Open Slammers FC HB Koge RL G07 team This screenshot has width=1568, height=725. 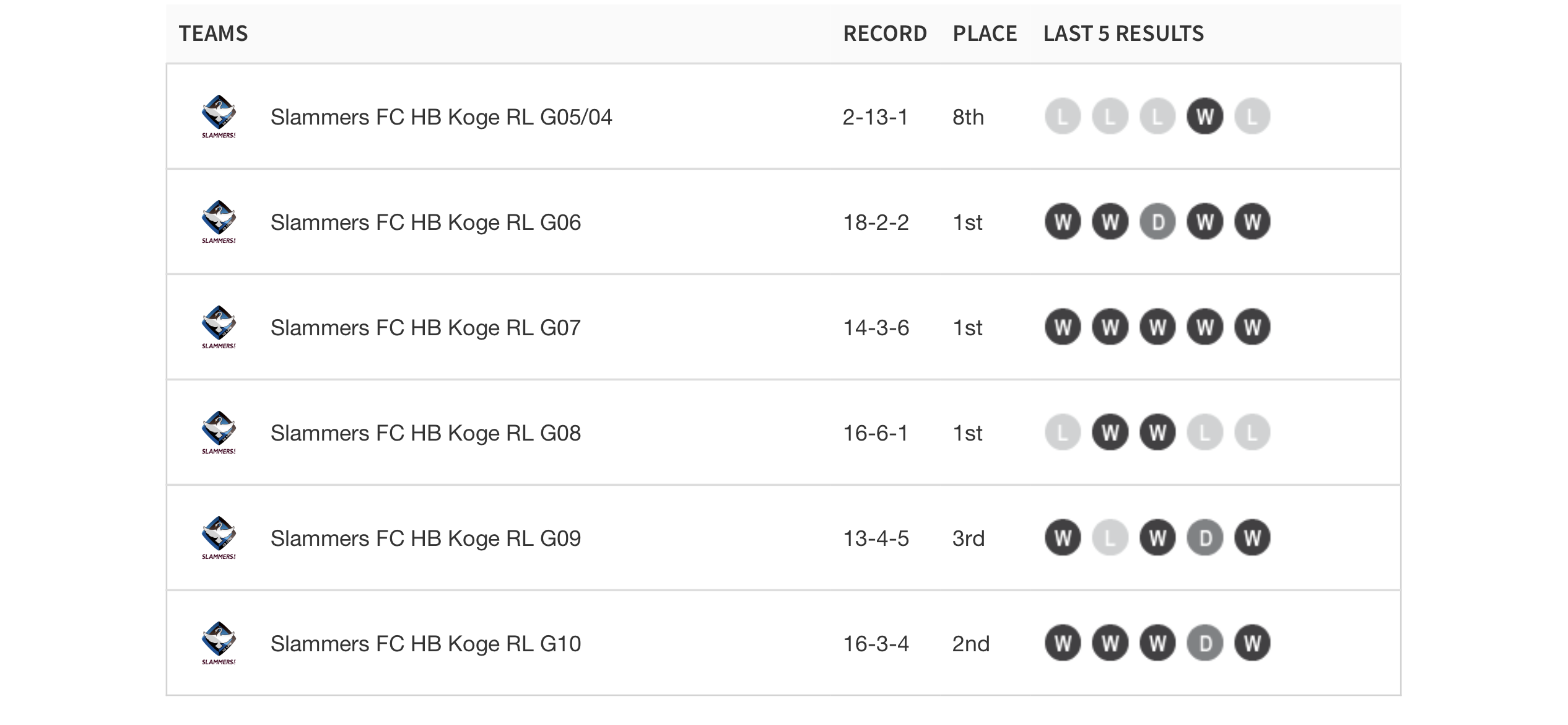(x=425, y=328)
